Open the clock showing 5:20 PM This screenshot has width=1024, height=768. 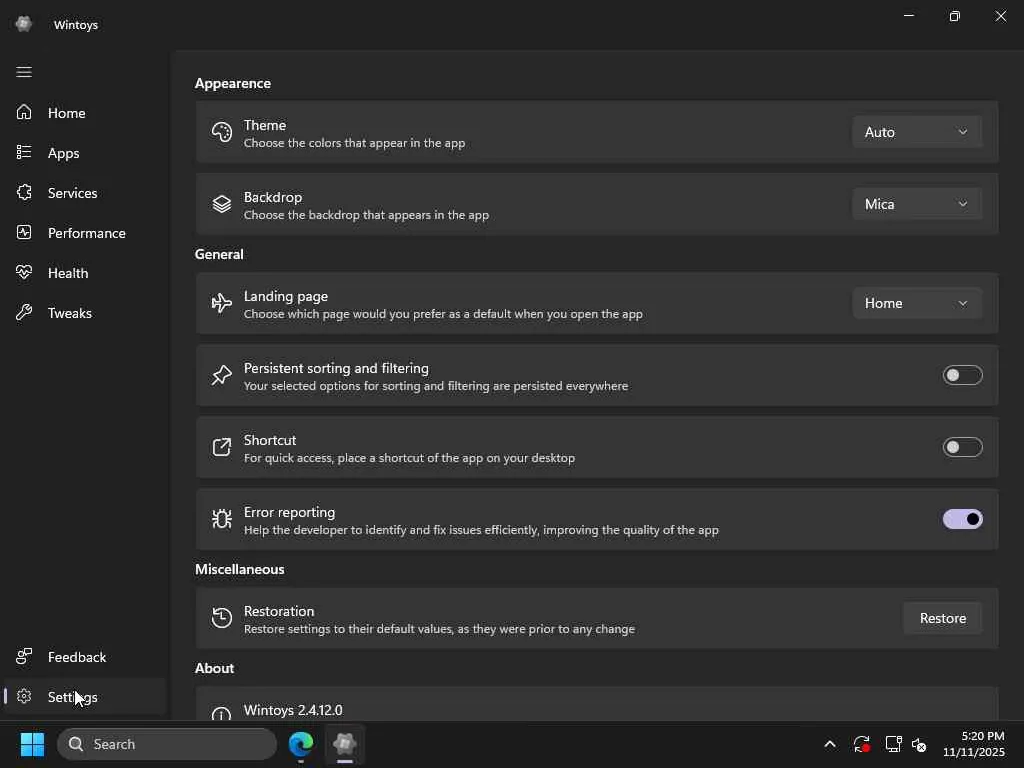tap(973, 744)
